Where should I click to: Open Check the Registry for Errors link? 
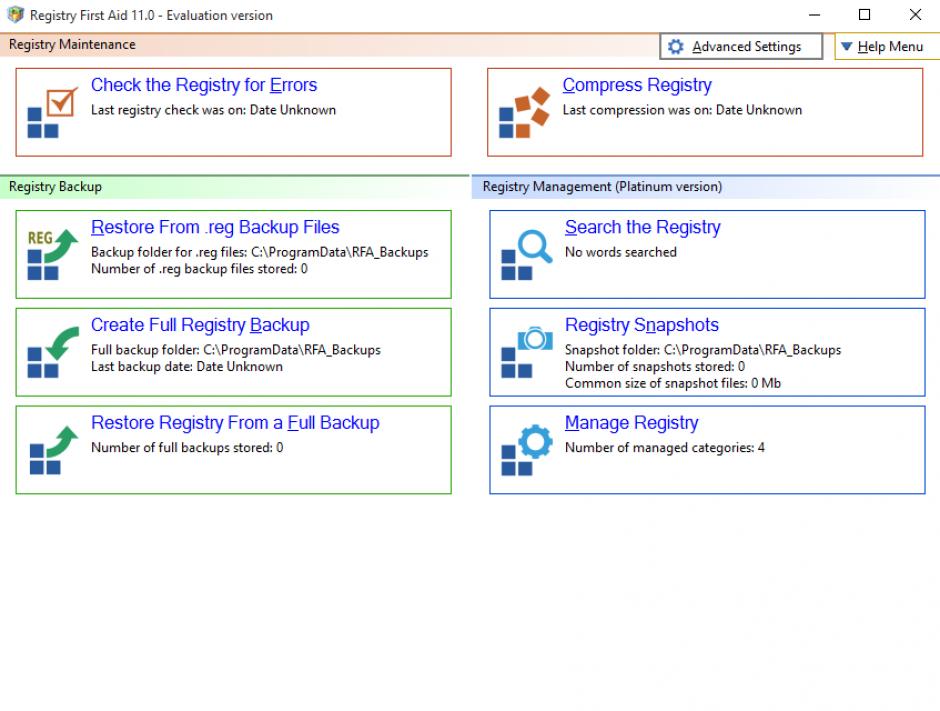[204, 85]
